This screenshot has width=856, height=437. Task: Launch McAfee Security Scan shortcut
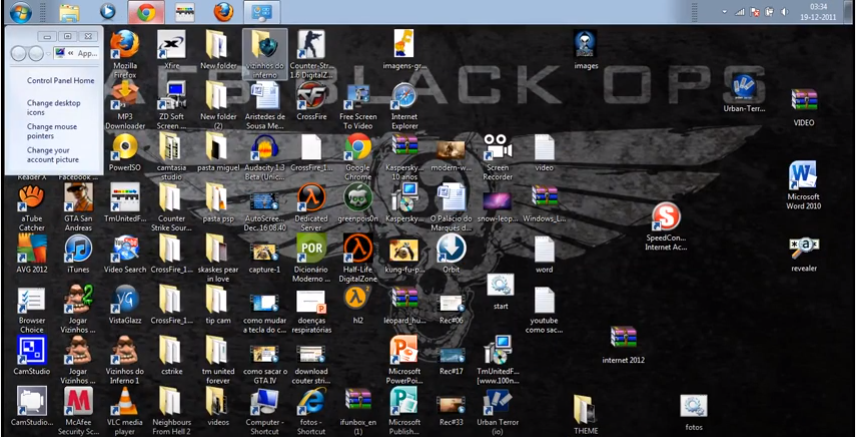(78, 411)
